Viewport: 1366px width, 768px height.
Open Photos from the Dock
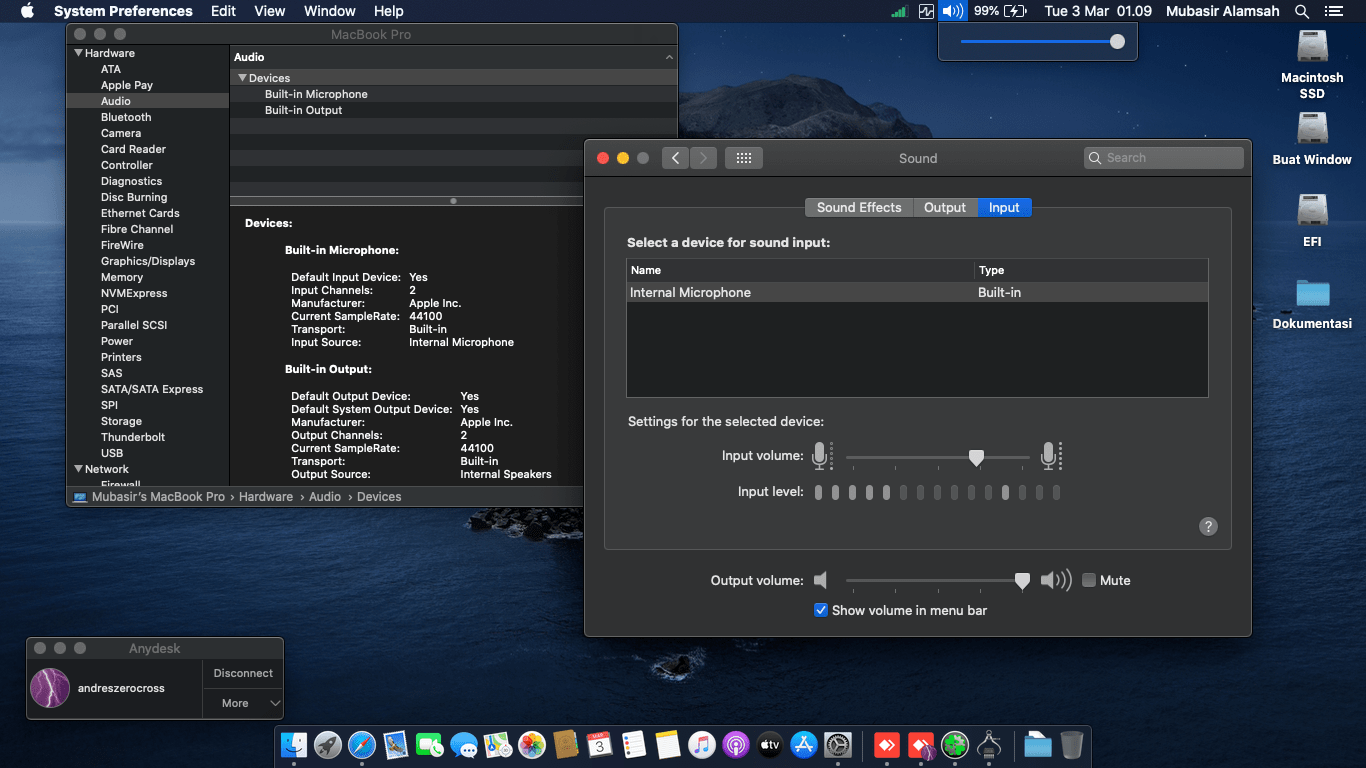coord(532,745)
